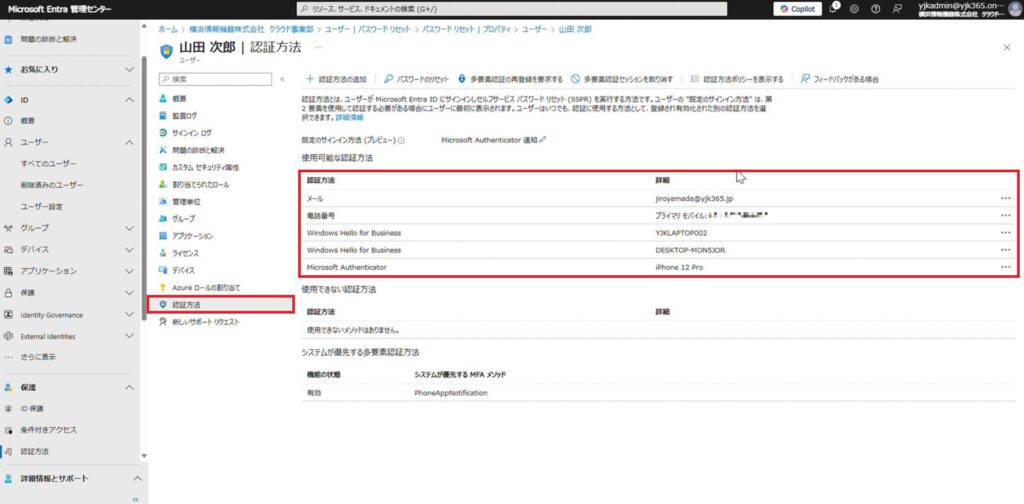Collapse the user resource menu chevrons
Image resolution: width=1024 pixels, height=504 pixels.
(x=282, y=79)
